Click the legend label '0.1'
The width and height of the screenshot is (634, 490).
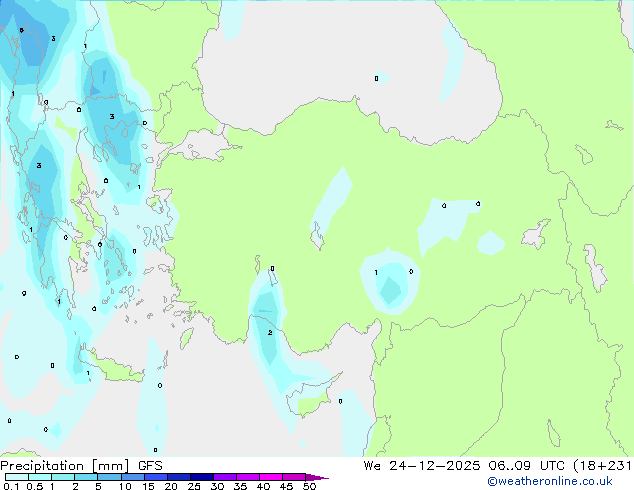[11, 486]
